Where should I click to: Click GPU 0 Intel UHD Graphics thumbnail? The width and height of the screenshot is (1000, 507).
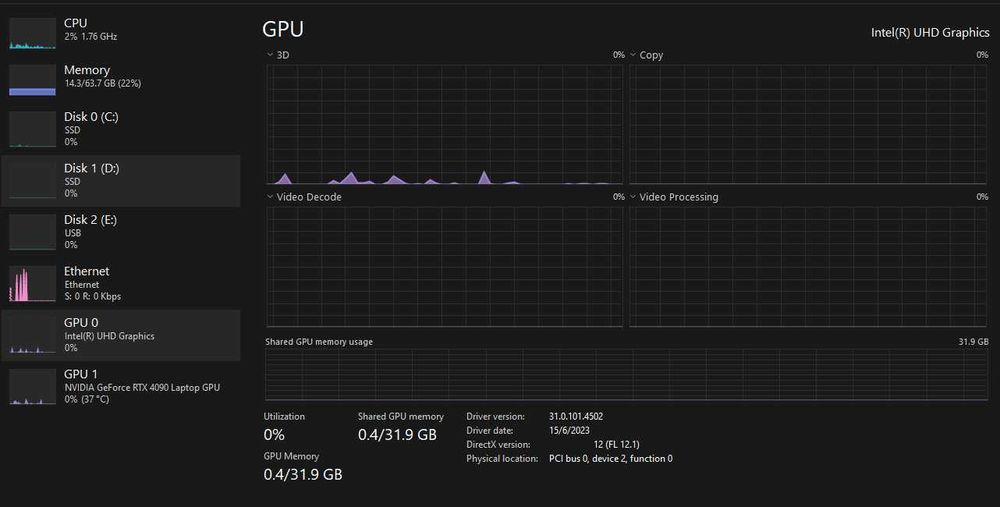(33, 336)
